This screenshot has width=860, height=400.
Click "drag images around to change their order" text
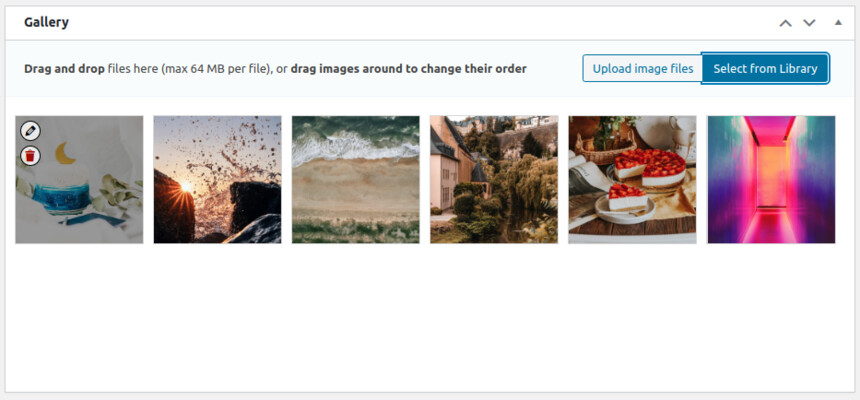pyautogui.click(x=409, y=69)
